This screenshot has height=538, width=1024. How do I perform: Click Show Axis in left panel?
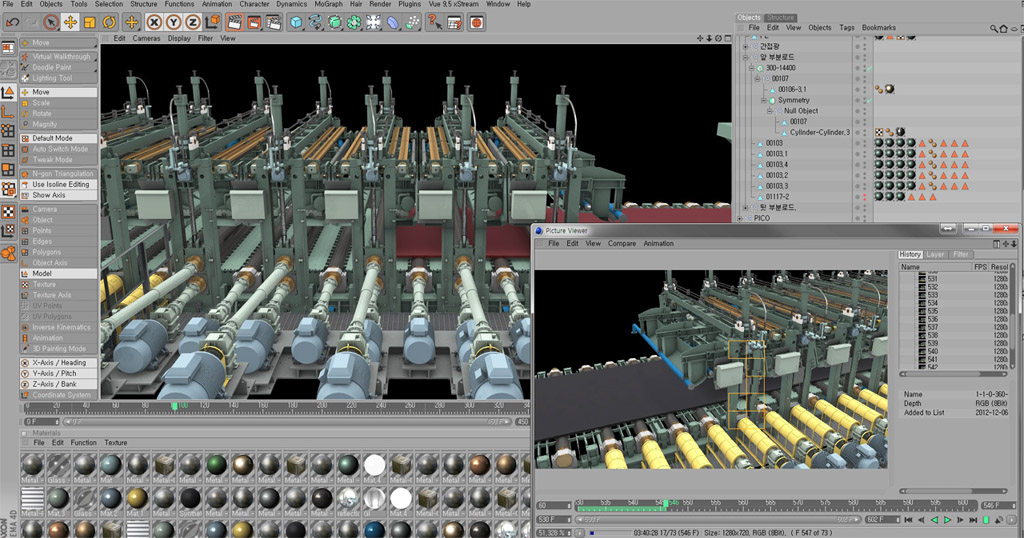click(x=59, y=195)
